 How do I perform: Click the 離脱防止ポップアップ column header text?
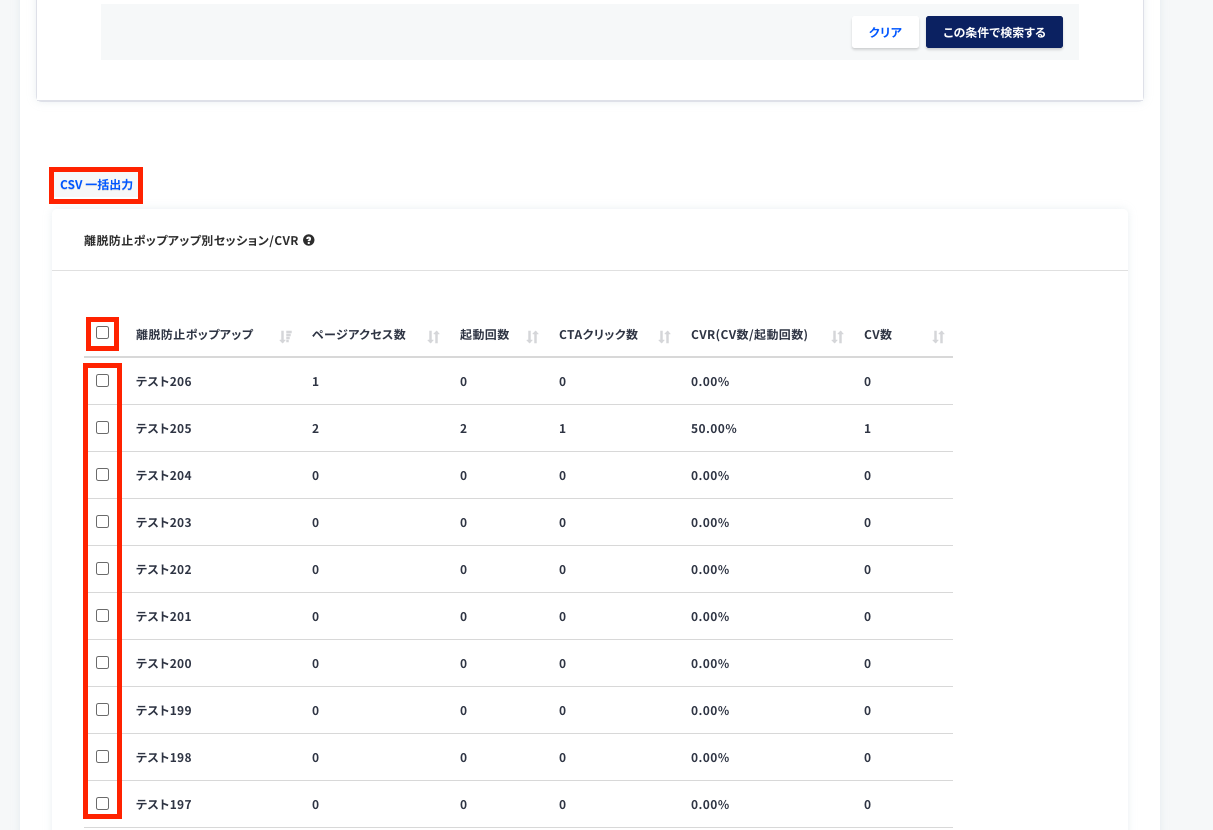(x=194, y=335)
